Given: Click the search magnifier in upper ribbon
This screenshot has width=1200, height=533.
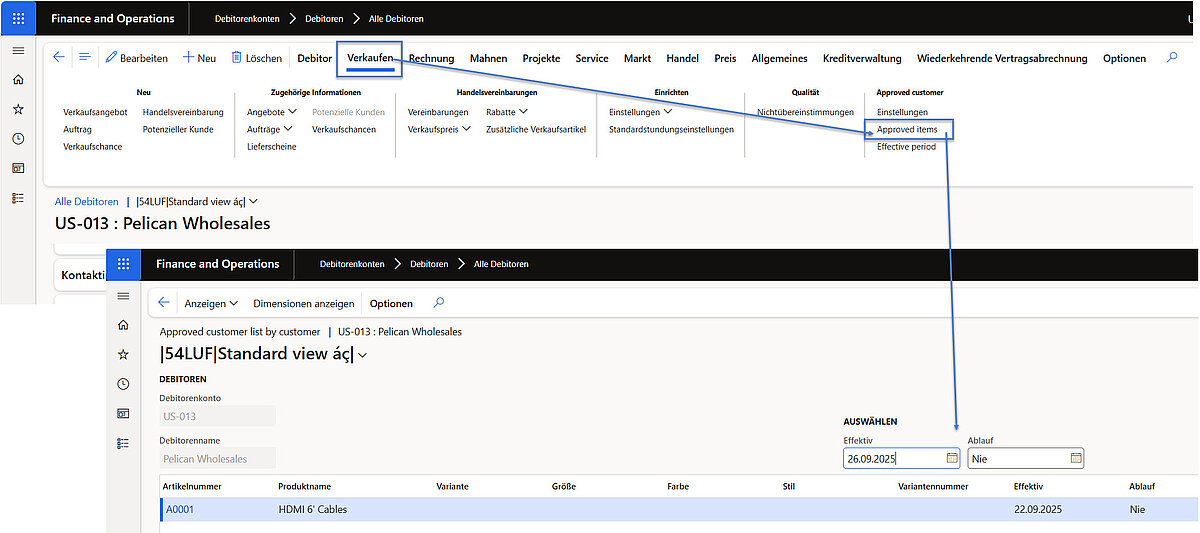Looking at the screenshot, I should click(x=1172, y=58).
